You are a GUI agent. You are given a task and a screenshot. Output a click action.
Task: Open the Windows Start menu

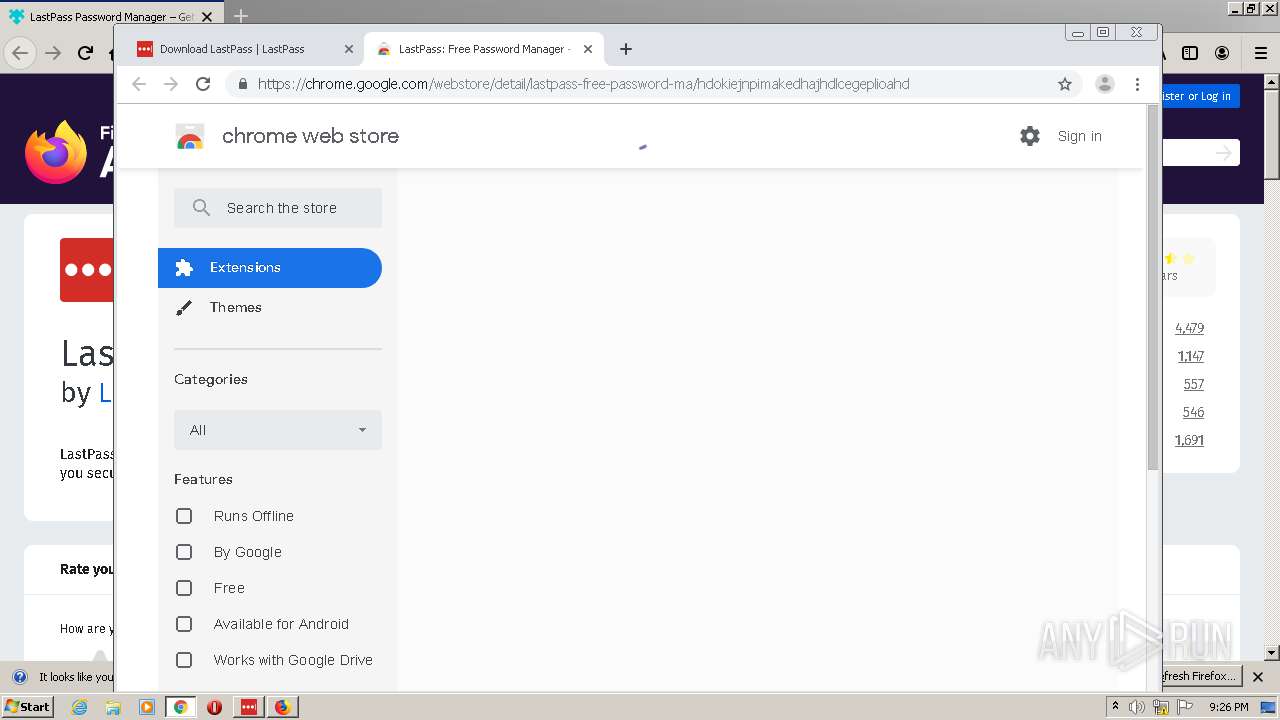click(28, 707)
